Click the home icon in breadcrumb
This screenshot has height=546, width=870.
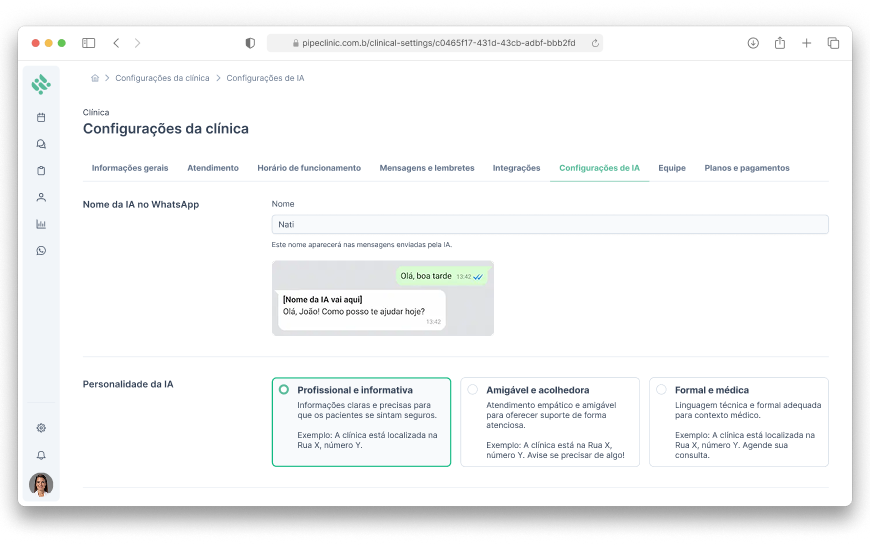[95, 78]
